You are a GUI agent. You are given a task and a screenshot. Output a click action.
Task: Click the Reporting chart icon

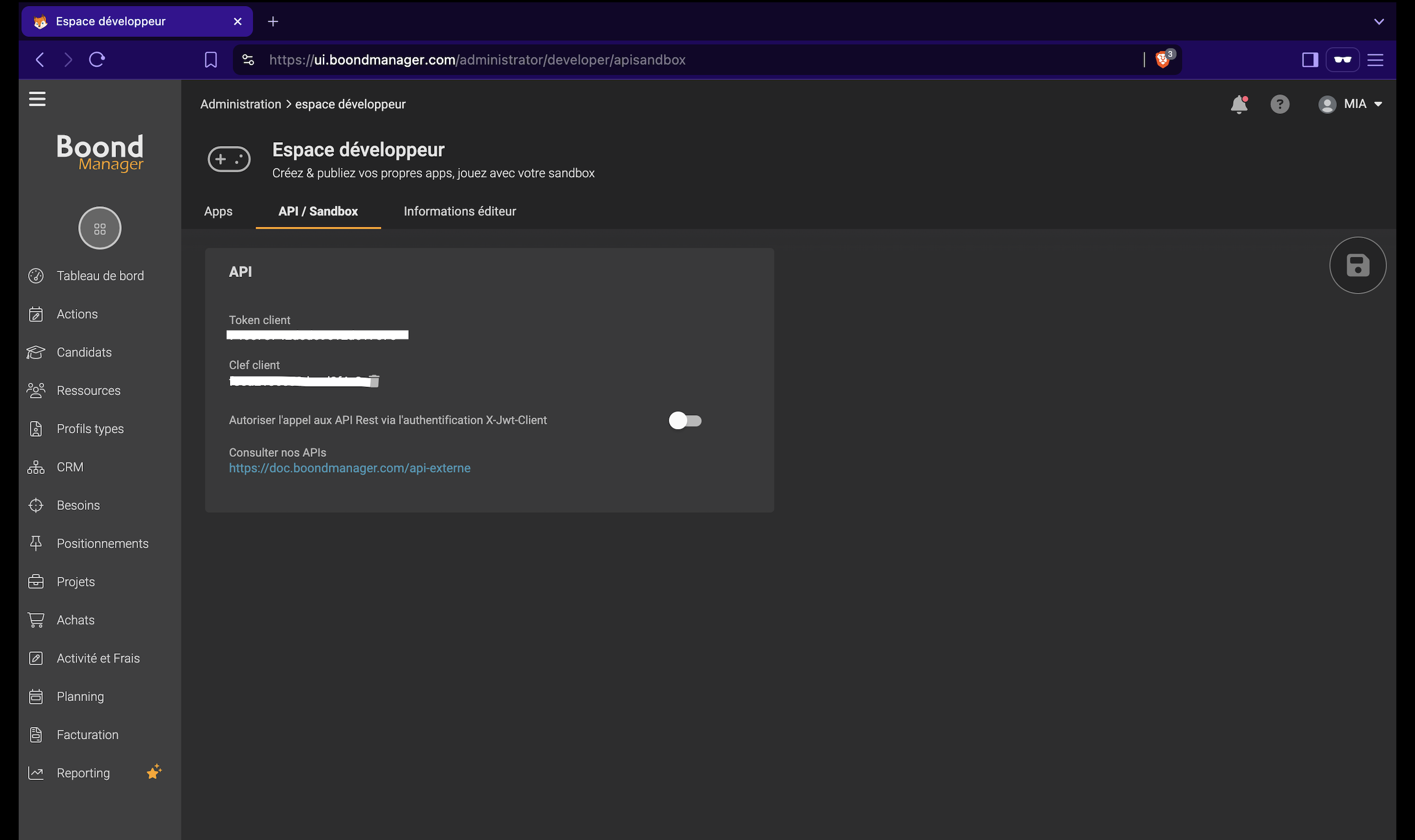tap(36, 773)
